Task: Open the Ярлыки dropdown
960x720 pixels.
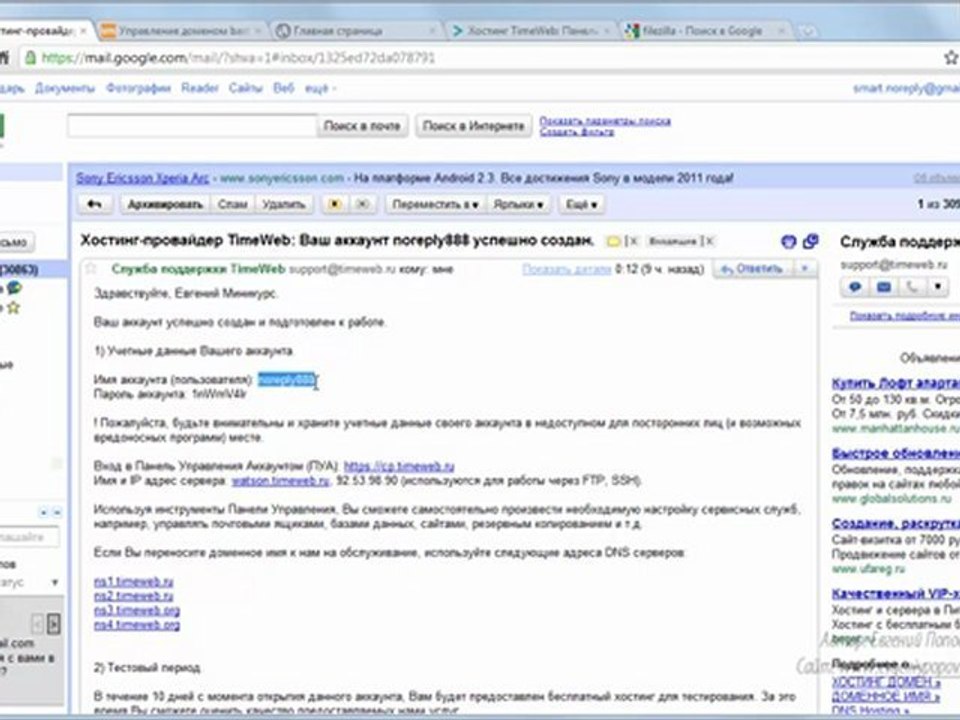Action: click(519, 204)
